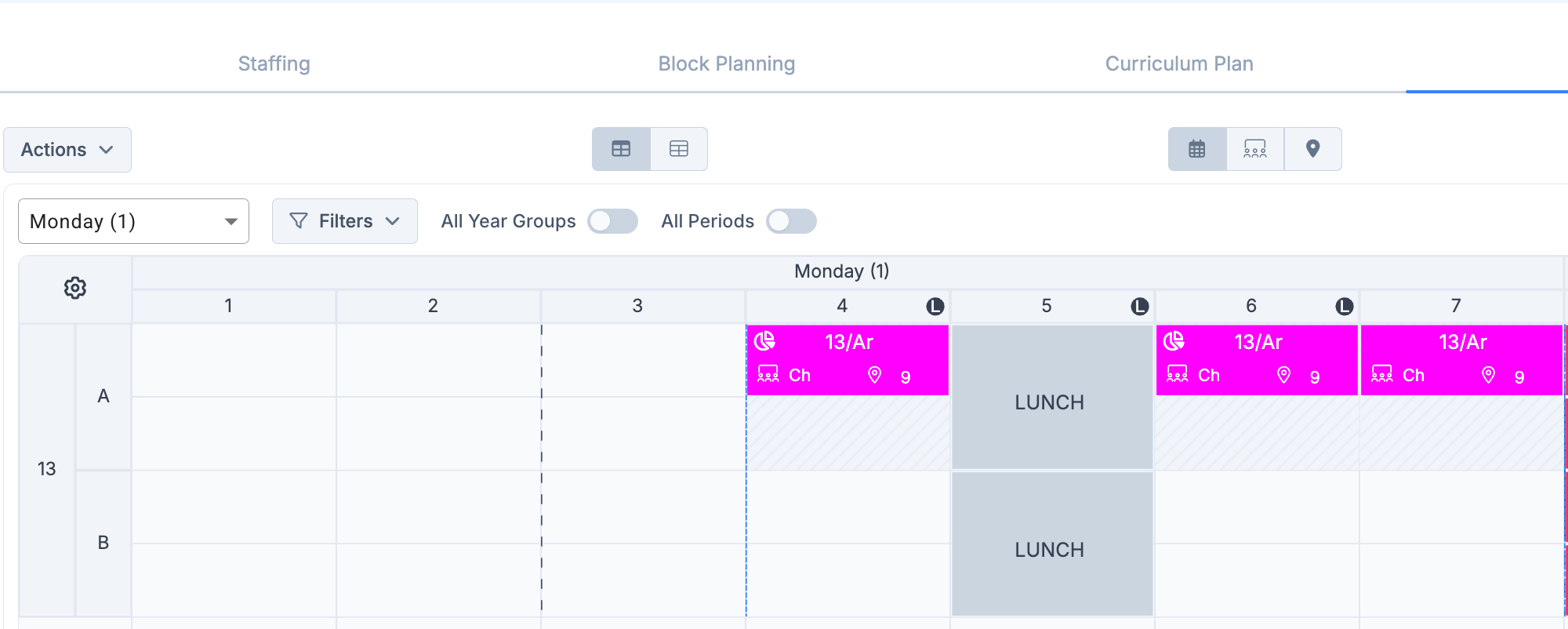Click the LUNCH block in row B

pos(1051,549)
